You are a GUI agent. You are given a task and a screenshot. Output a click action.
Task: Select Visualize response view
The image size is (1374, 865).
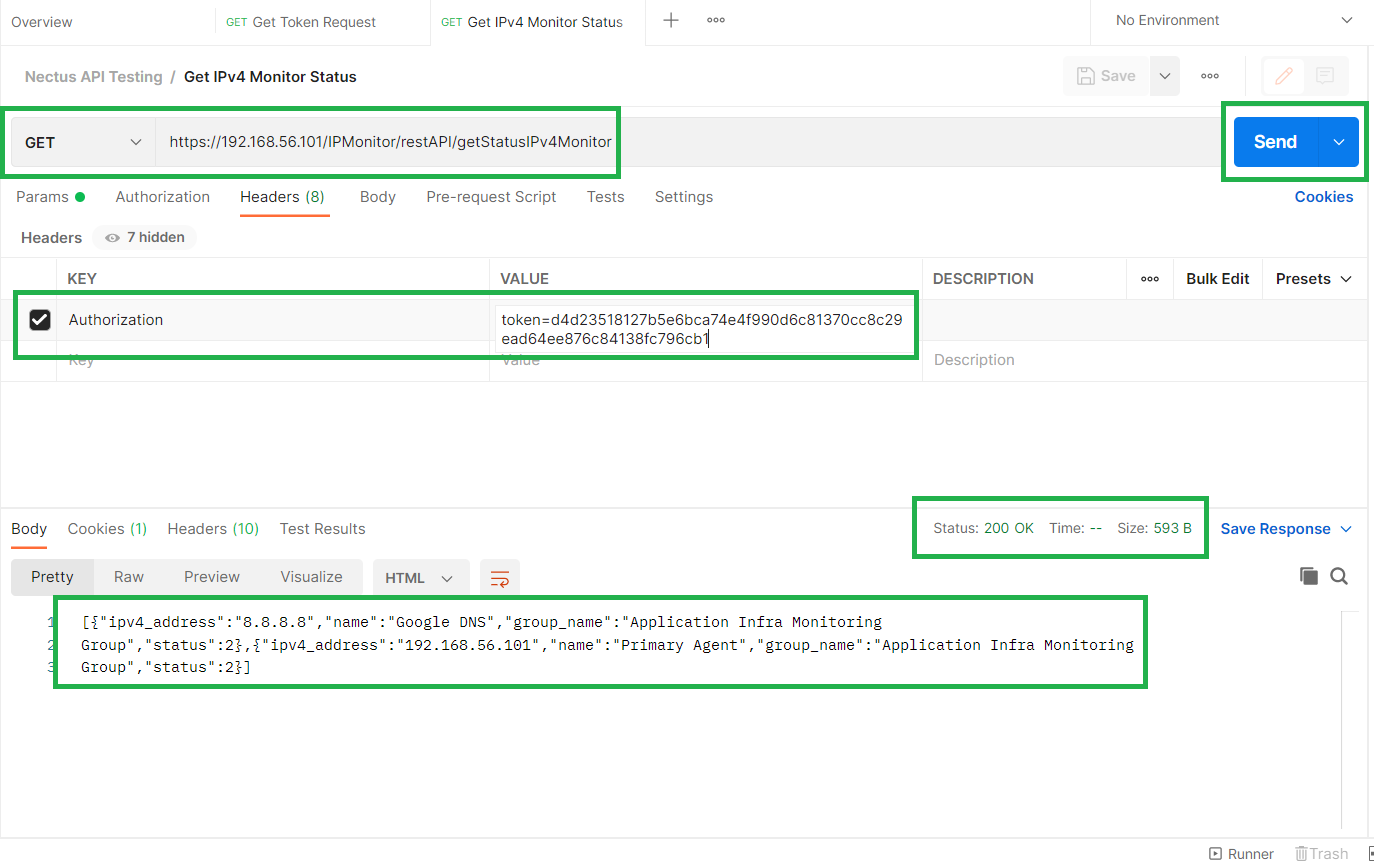311,577
